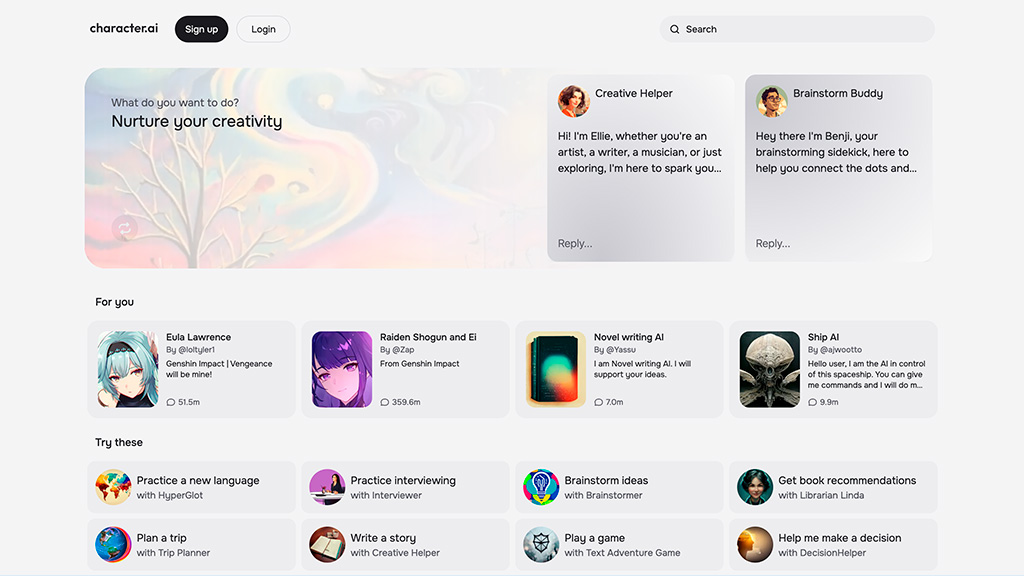The width and height of the screenshot is (1024, 576).
Task: Click the character.ai logo
Action: coord(123,28)
